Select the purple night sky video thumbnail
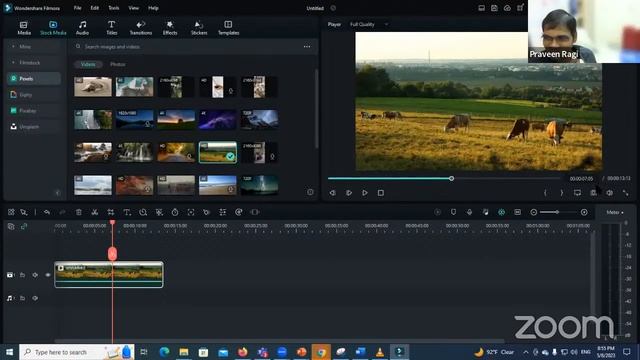 pyautogui.click(x=218, y=119)
